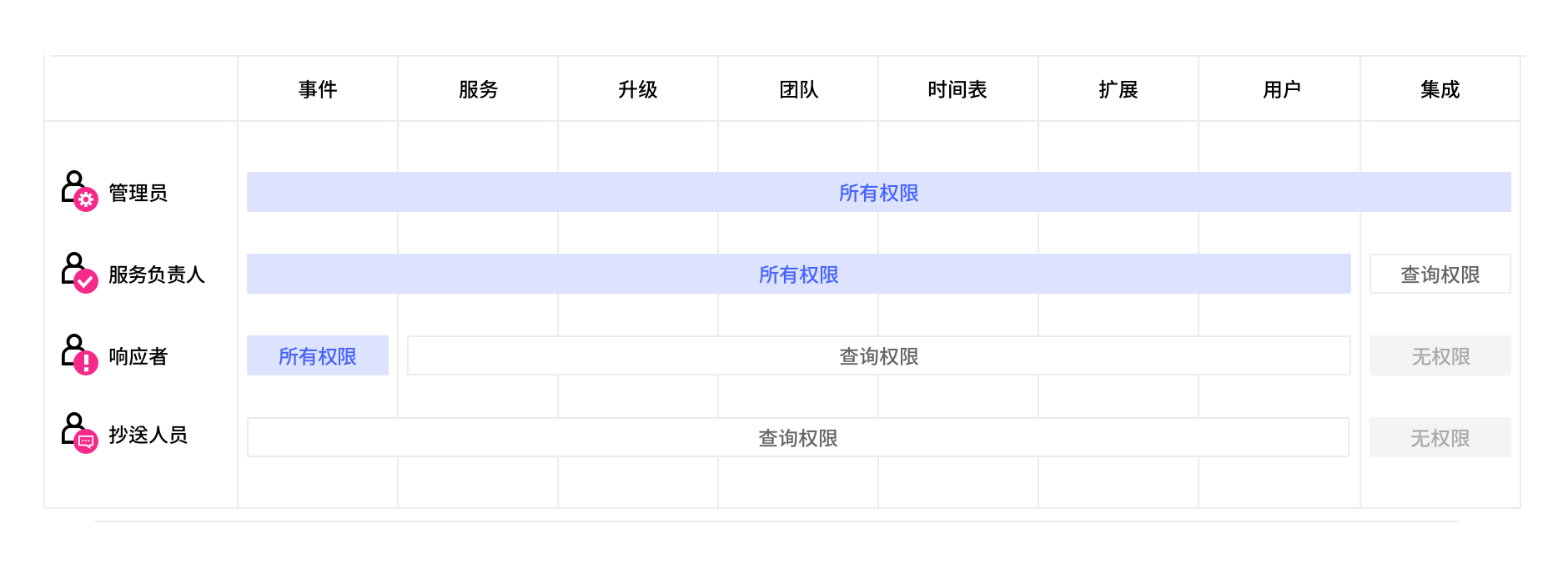Select the 时间表 column header
This screenshot has width=1568, height=579.
coord(957,89)
